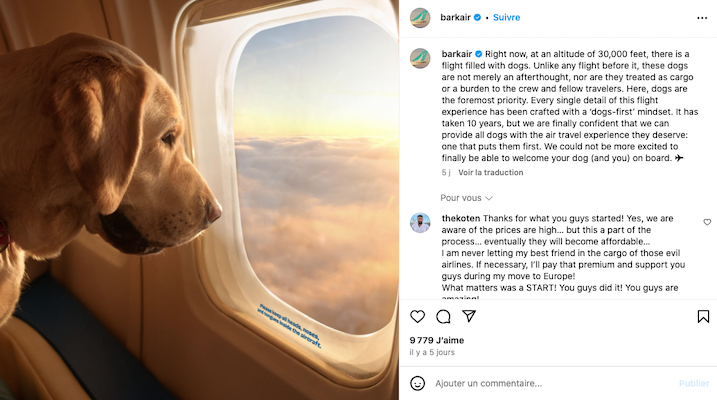Image resolution: width=717 pixels, height=400 pixels.
Task: Click the il y a 5 jours timestamp
Action: (x=432, y=352)
